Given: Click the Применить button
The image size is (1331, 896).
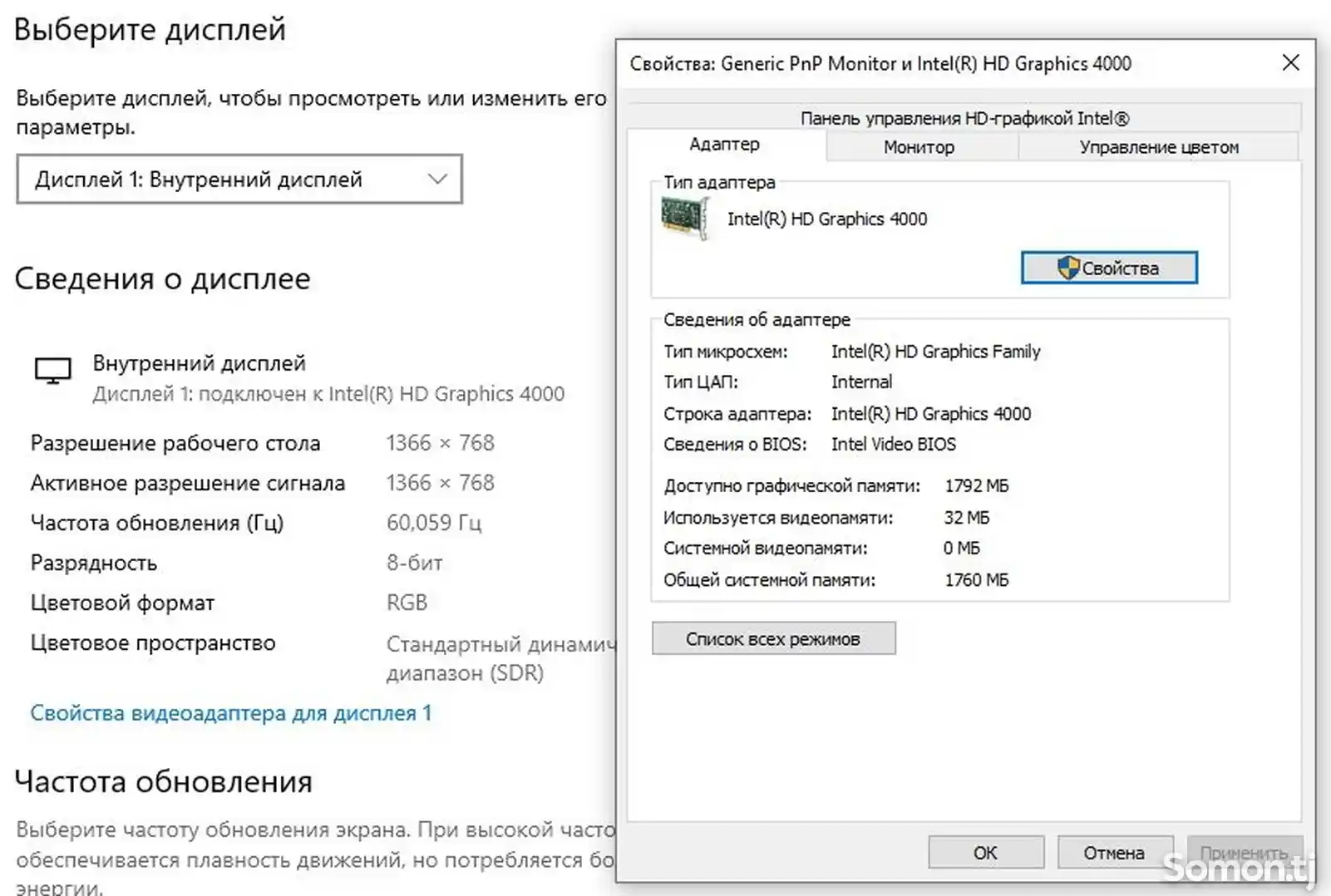Looking at the screenshot, I should tap(1244, 853).
